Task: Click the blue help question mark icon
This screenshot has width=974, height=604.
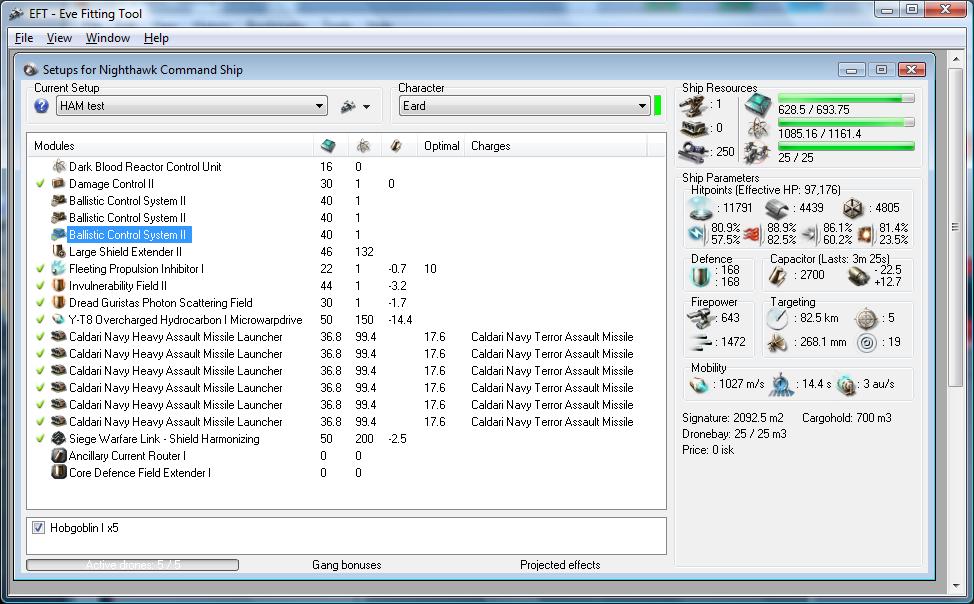Action: point(42,106)
